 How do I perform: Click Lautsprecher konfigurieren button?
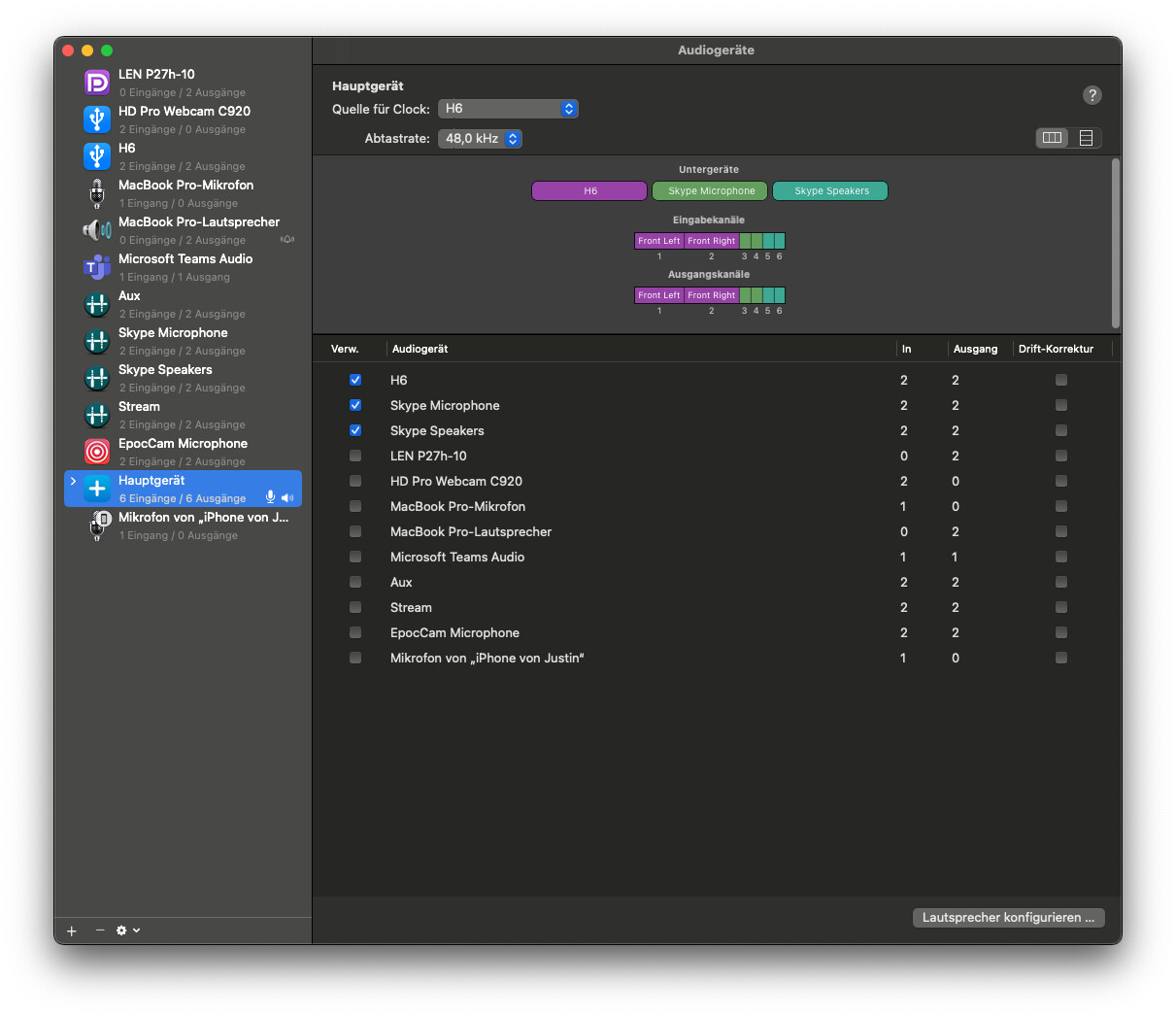pyautogui.click(x=1009, y=918)
